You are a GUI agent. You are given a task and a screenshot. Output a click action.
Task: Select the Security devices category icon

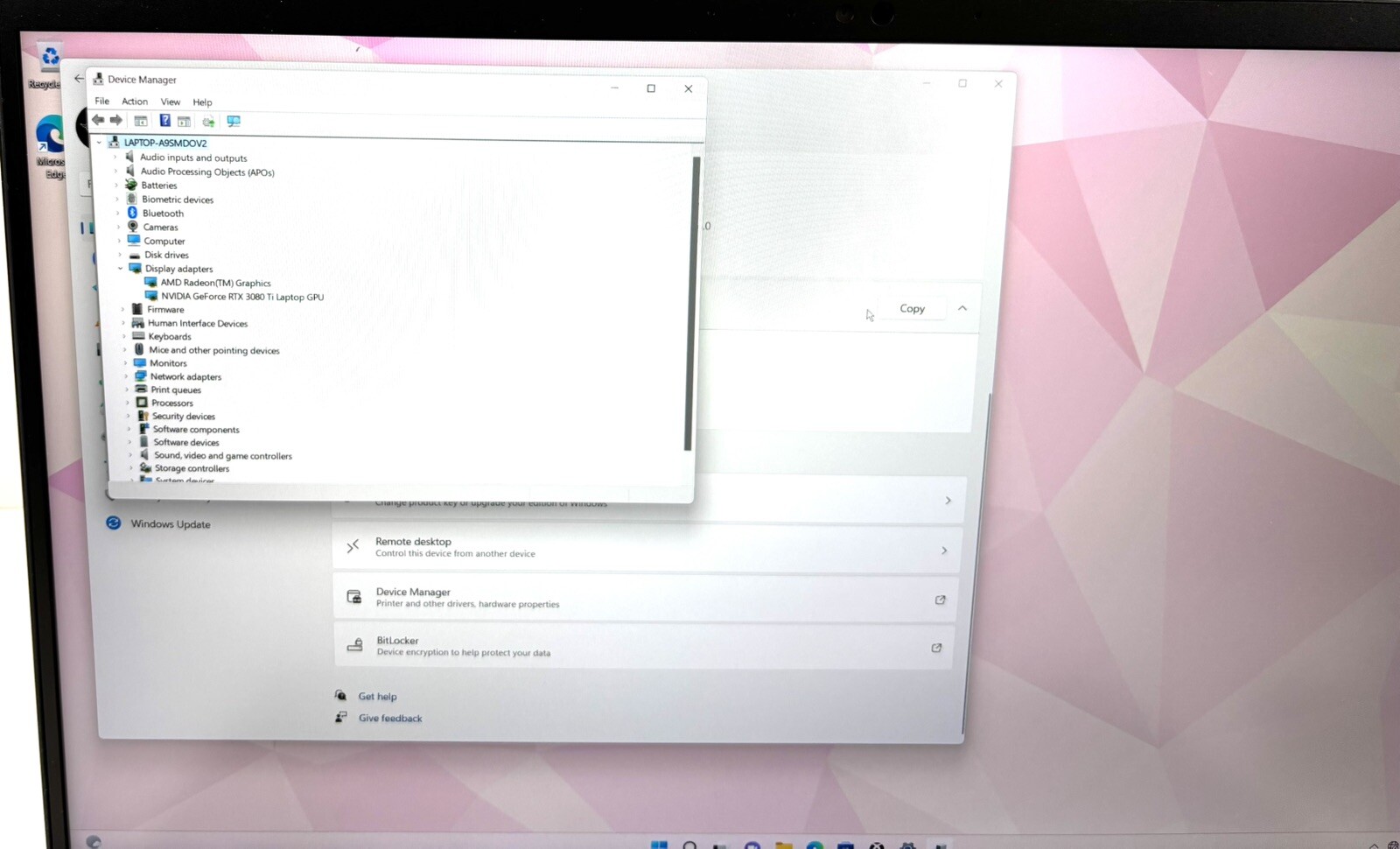(143, 416)
